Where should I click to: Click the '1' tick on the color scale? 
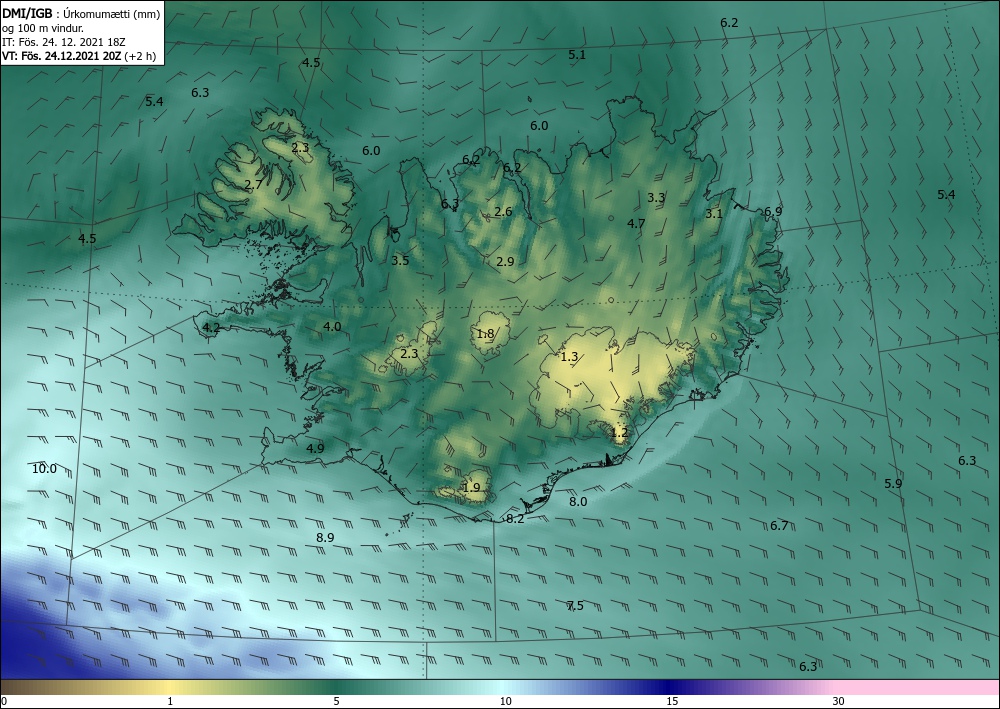(170, 701)
